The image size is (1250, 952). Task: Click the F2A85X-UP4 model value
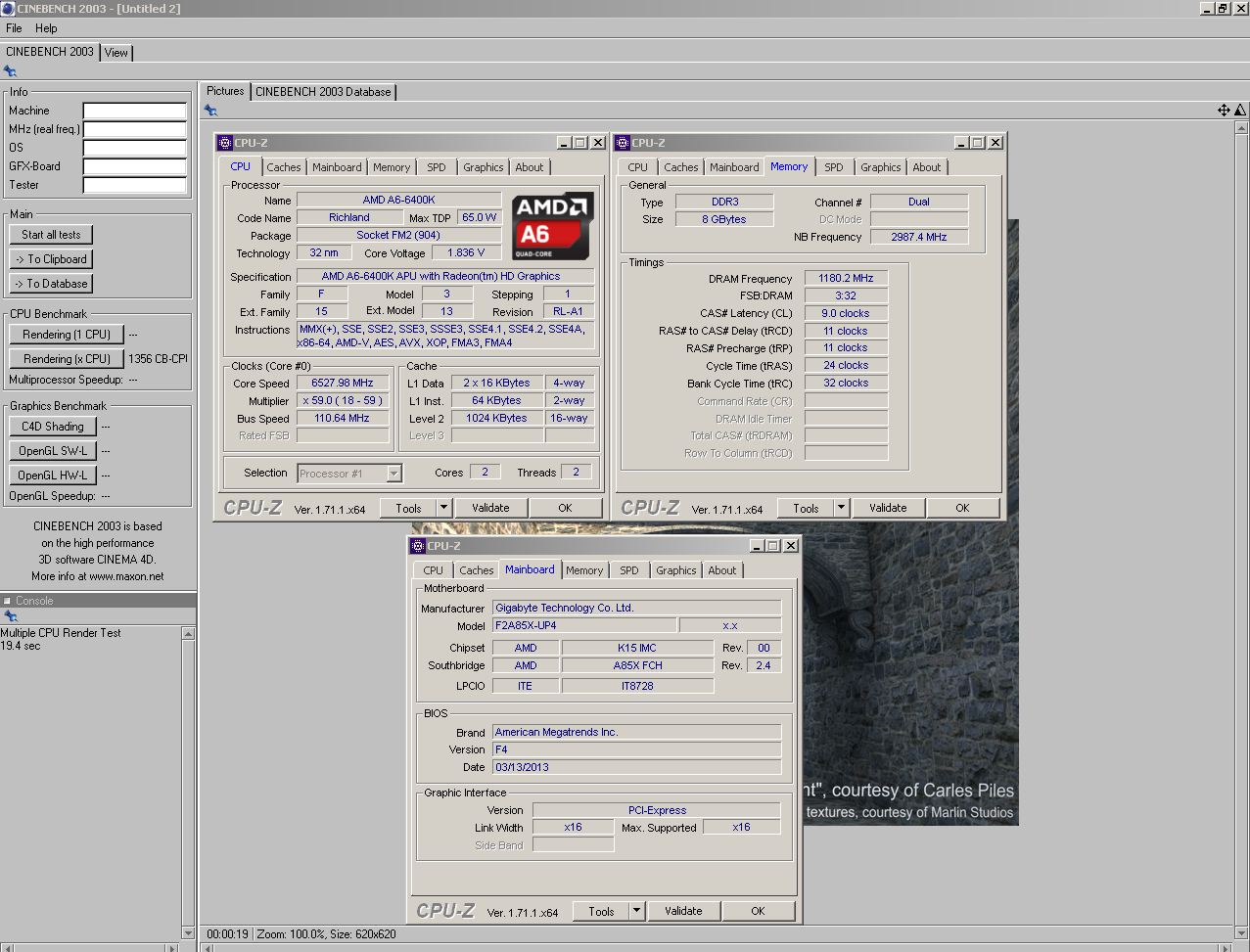(584, 625)
